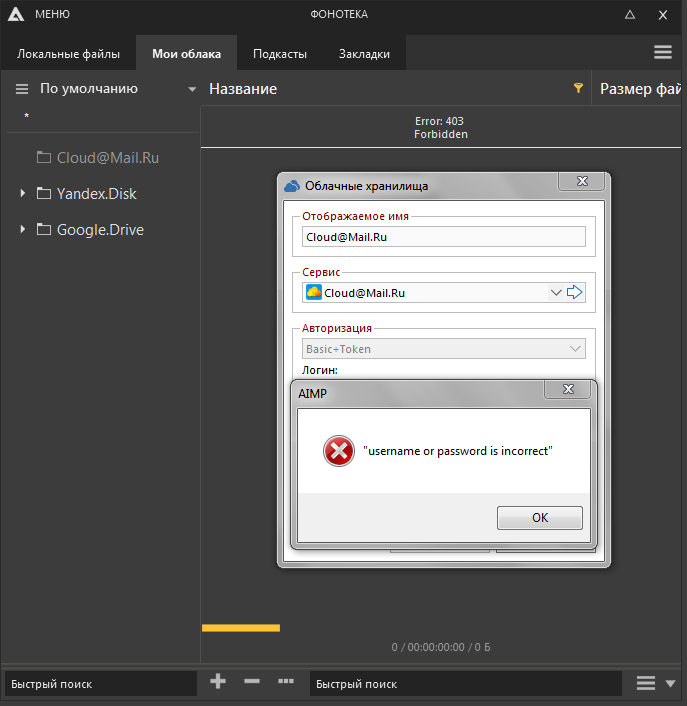Viewport: 687px width, 706px height.
Task: Click the minus remove button at bottom
Action: tap(252, 682)
